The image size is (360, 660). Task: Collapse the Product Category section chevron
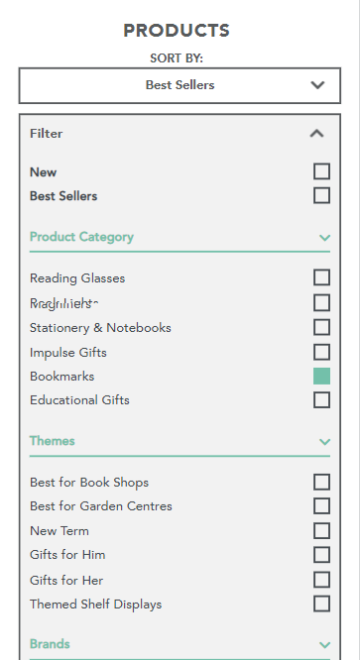[325, 237]
